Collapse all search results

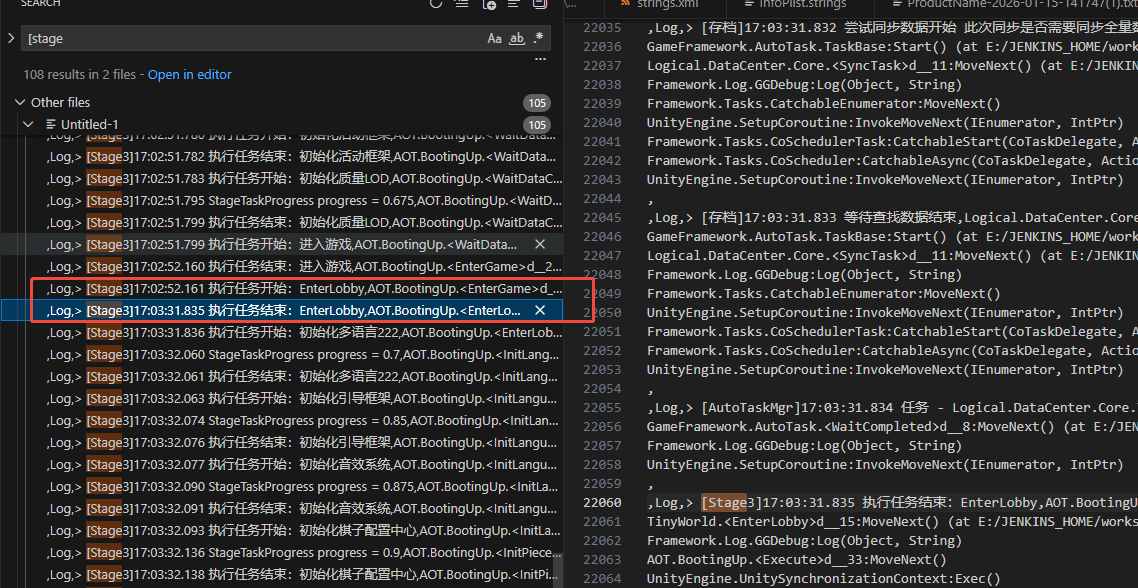540,4
